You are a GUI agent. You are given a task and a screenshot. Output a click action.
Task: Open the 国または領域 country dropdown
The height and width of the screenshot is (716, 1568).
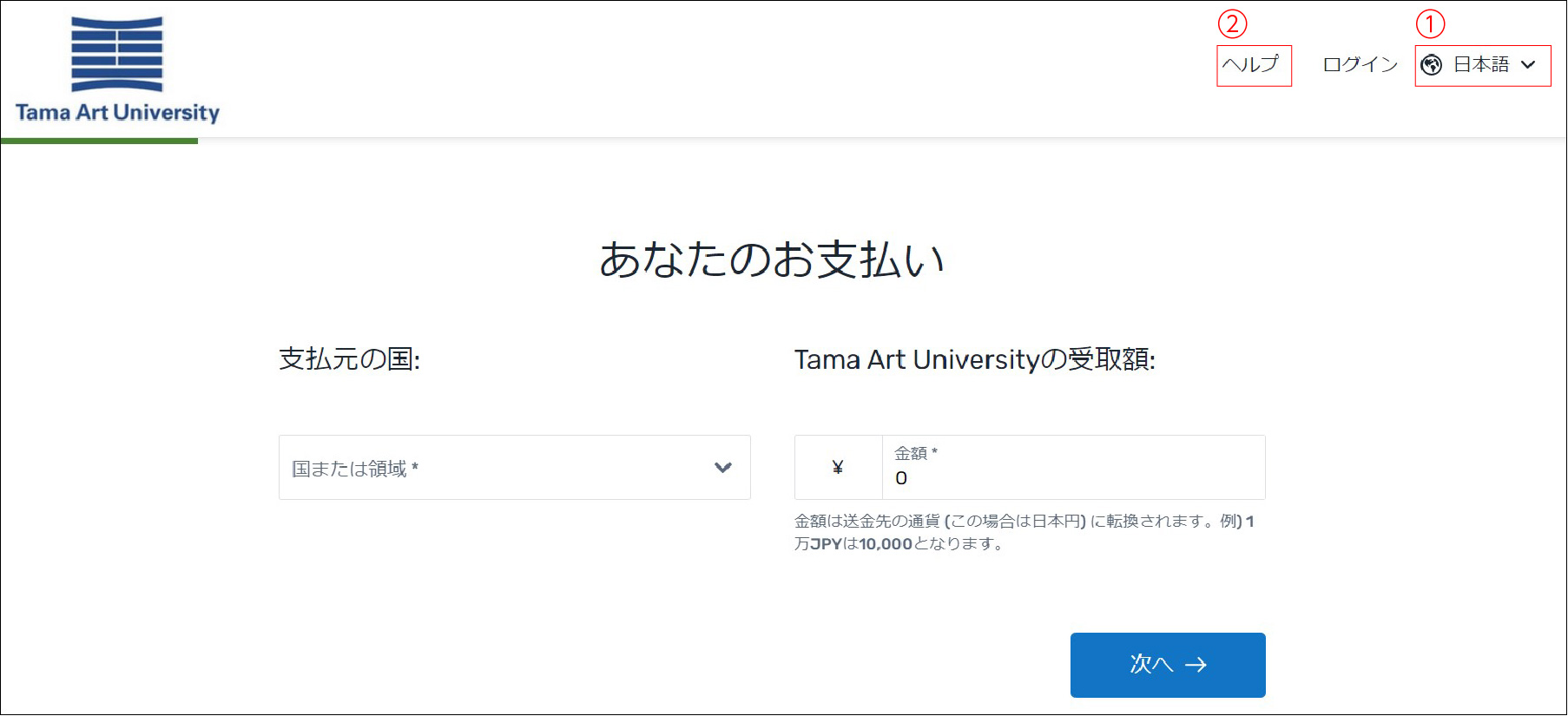point(495,469)
